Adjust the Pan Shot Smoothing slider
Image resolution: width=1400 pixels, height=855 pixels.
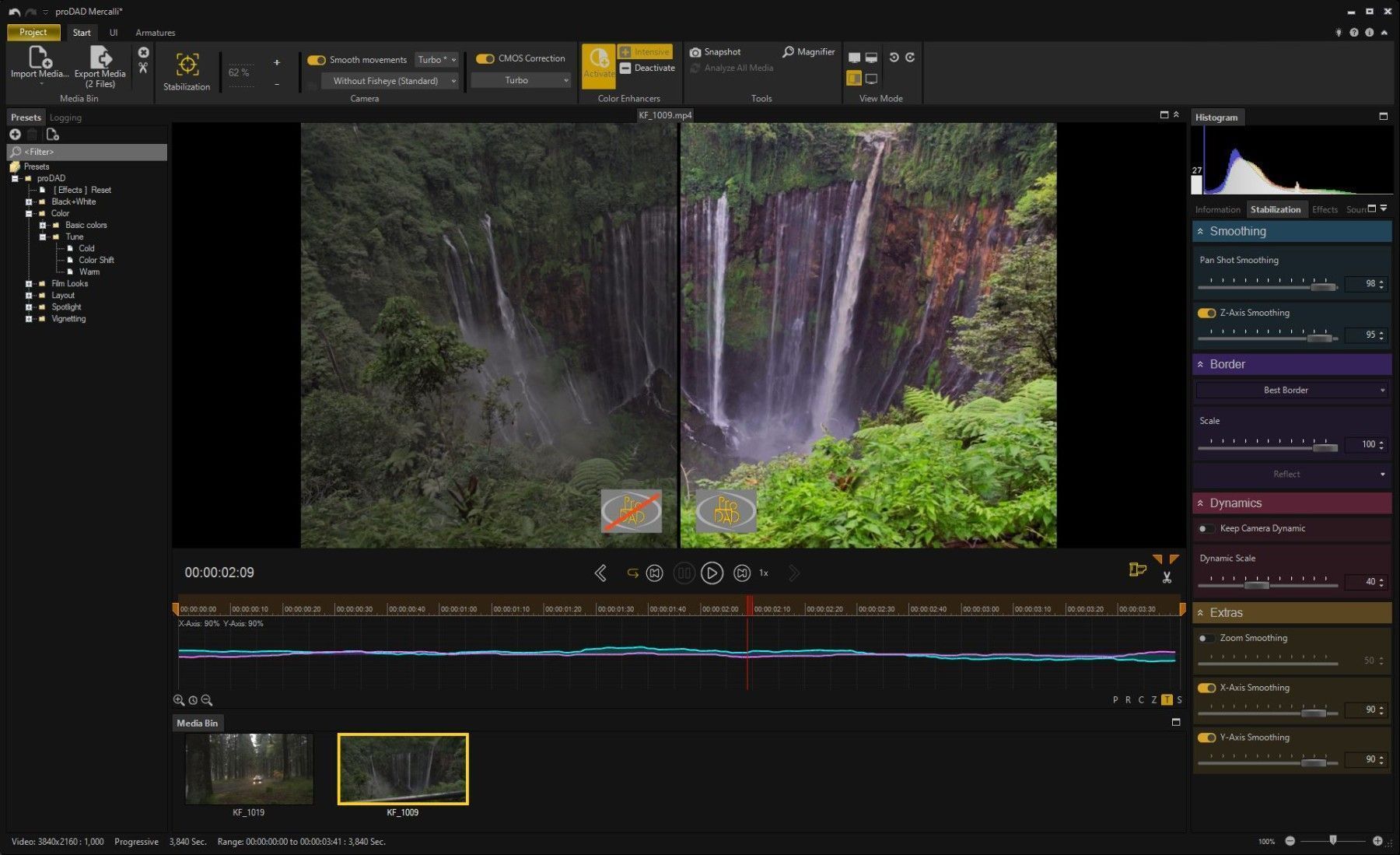click(1322, 287)
